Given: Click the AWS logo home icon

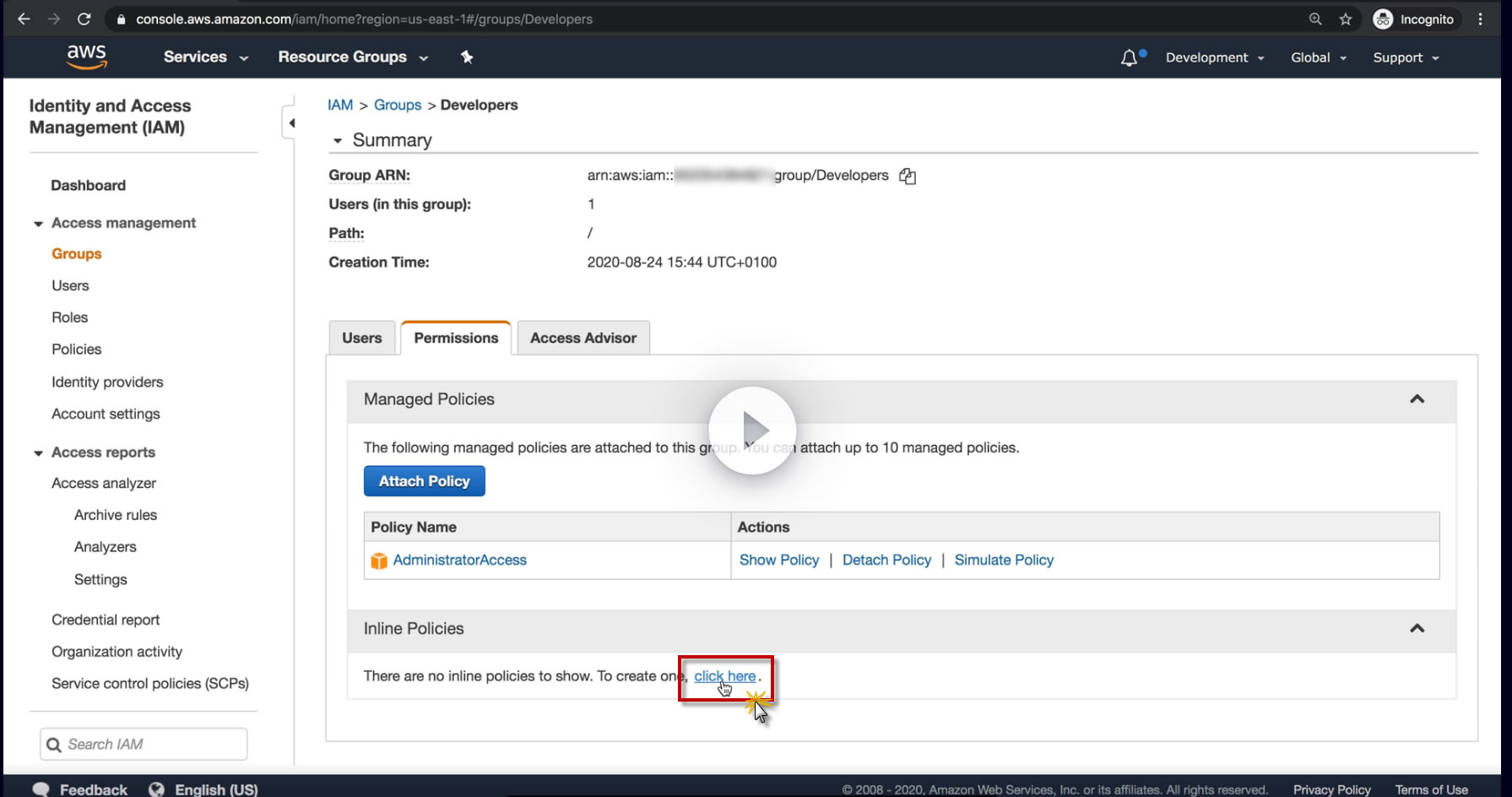Looking at the screenshot, I should click(87, 57).
